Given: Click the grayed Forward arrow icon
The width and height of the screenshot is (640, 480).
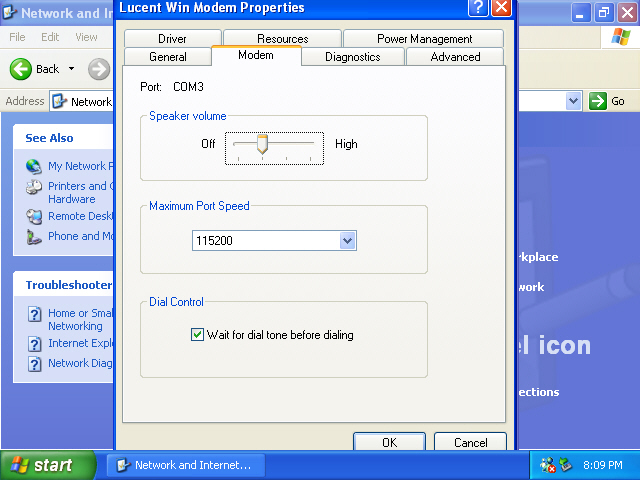Looking at the screenshot, I should click(x=99, y=69).
